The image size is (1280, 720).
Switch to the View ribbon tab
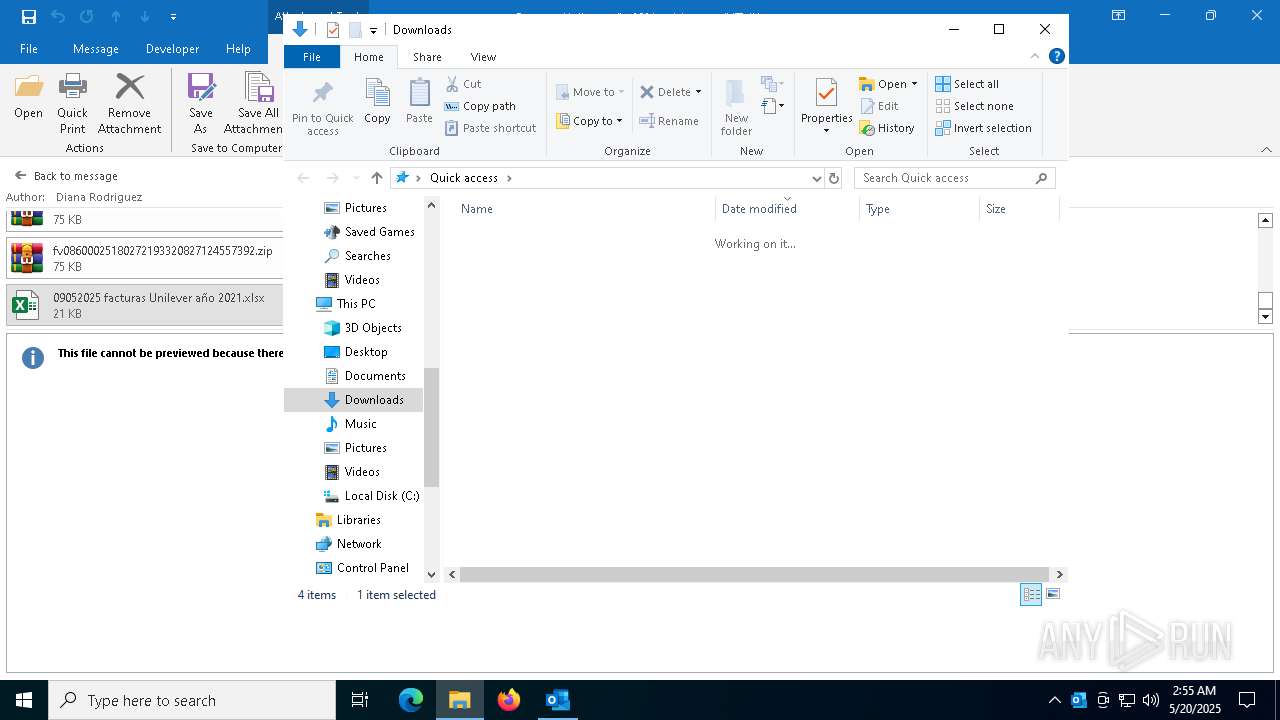click(x=483, y=57)
